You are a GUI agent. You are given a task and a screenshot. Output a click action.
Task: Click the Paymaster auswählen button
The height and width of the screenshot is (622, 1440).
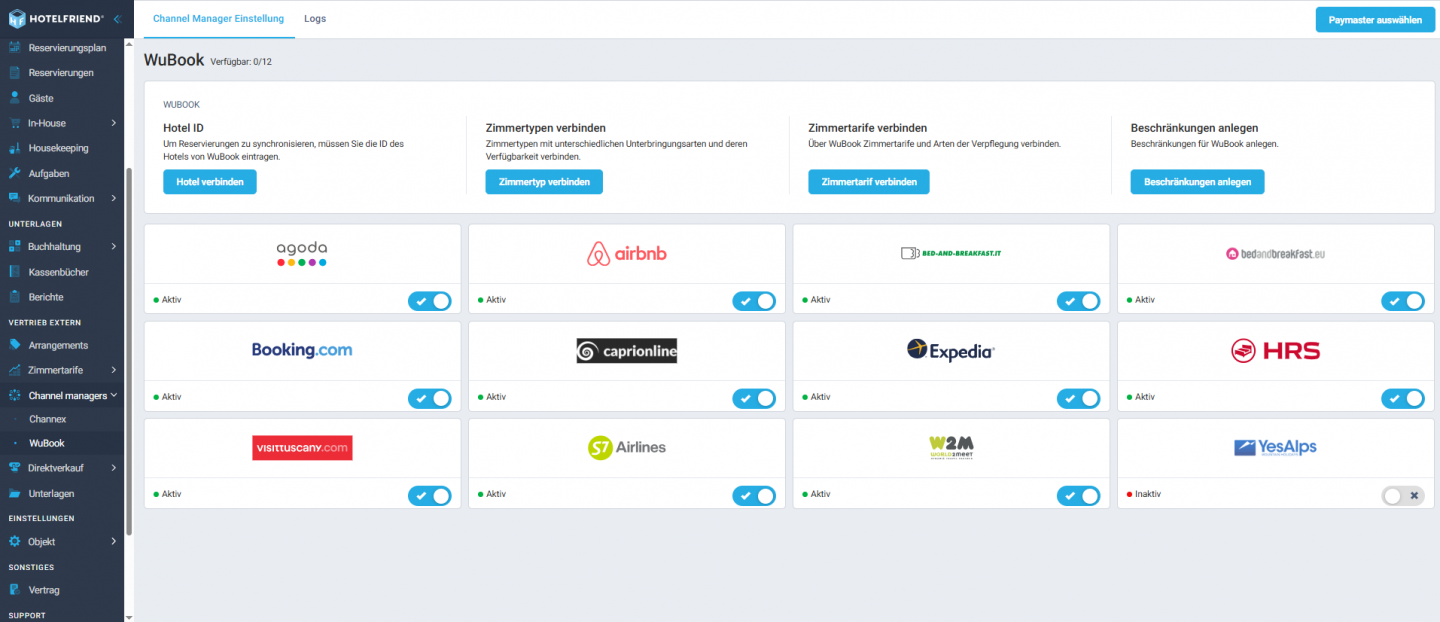point(1375,19)
